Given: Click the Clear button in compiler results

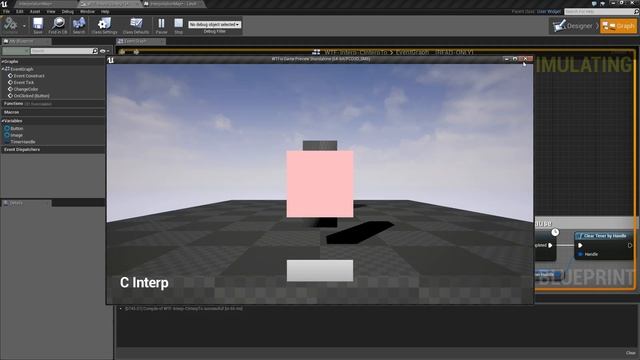Looking at the screenshot, I should tap(631, 353).
